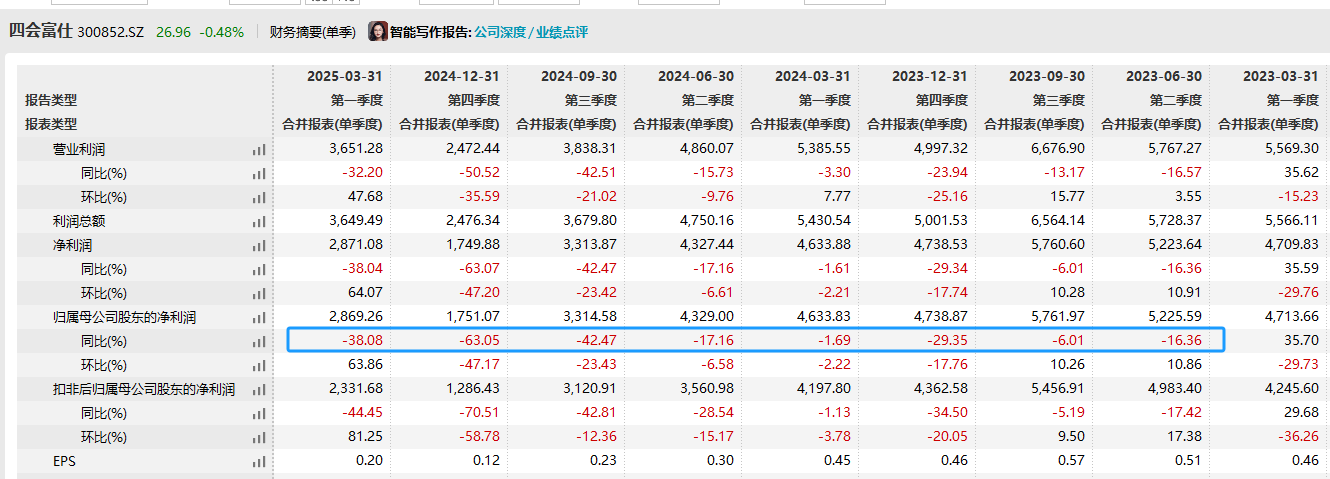1330x479 pixels.
Task: Open chart icon for highlighted 同比(%) row
Action: 259,341
